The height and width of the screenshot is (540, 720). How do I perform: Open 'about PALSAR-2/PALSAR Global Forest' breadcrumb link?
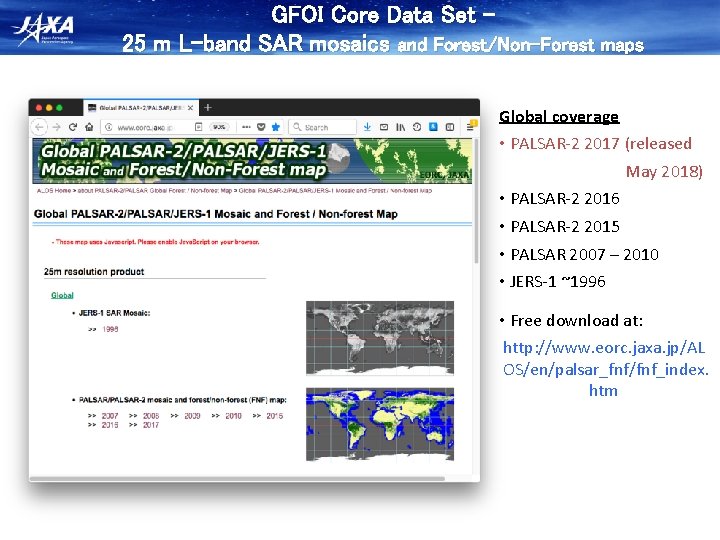154,191
